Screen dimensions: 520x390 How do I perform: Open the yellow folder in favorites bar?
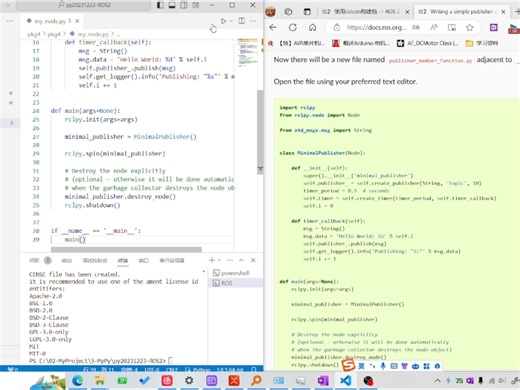coord(482,43)
